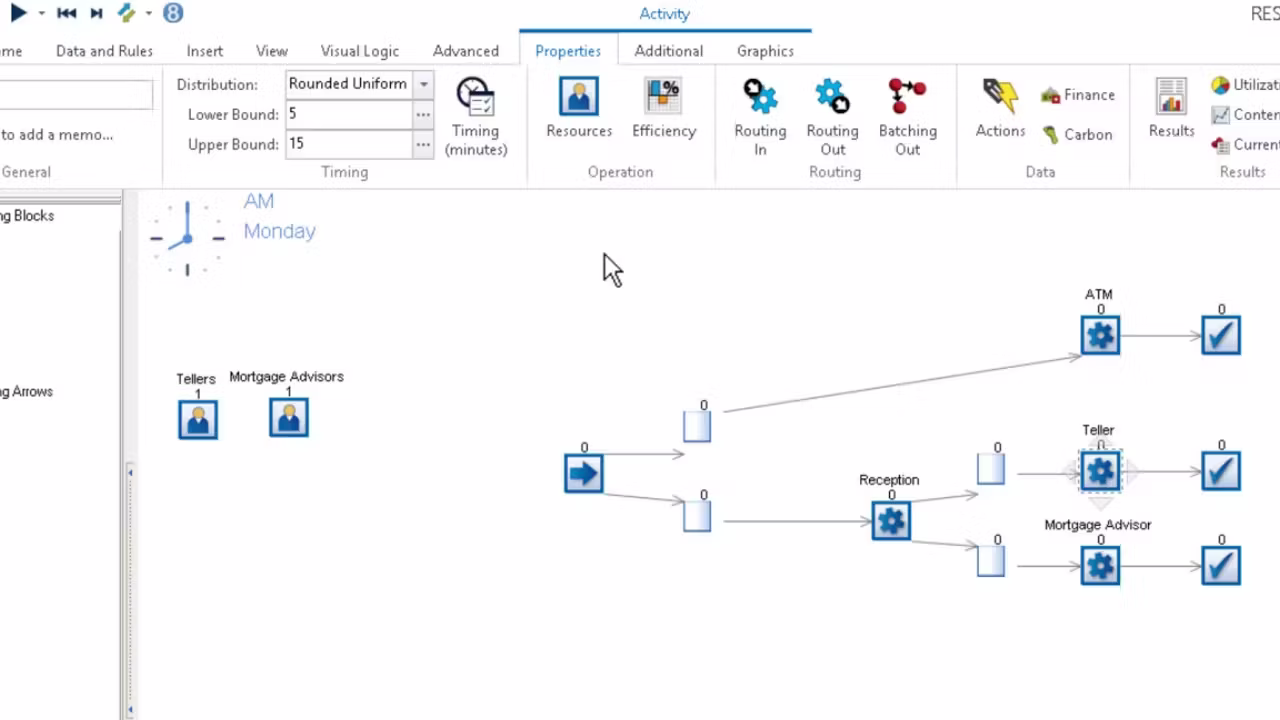1280x720 pixels.
Task: Select the ATM activity node
Action: tap(1100, 336)
